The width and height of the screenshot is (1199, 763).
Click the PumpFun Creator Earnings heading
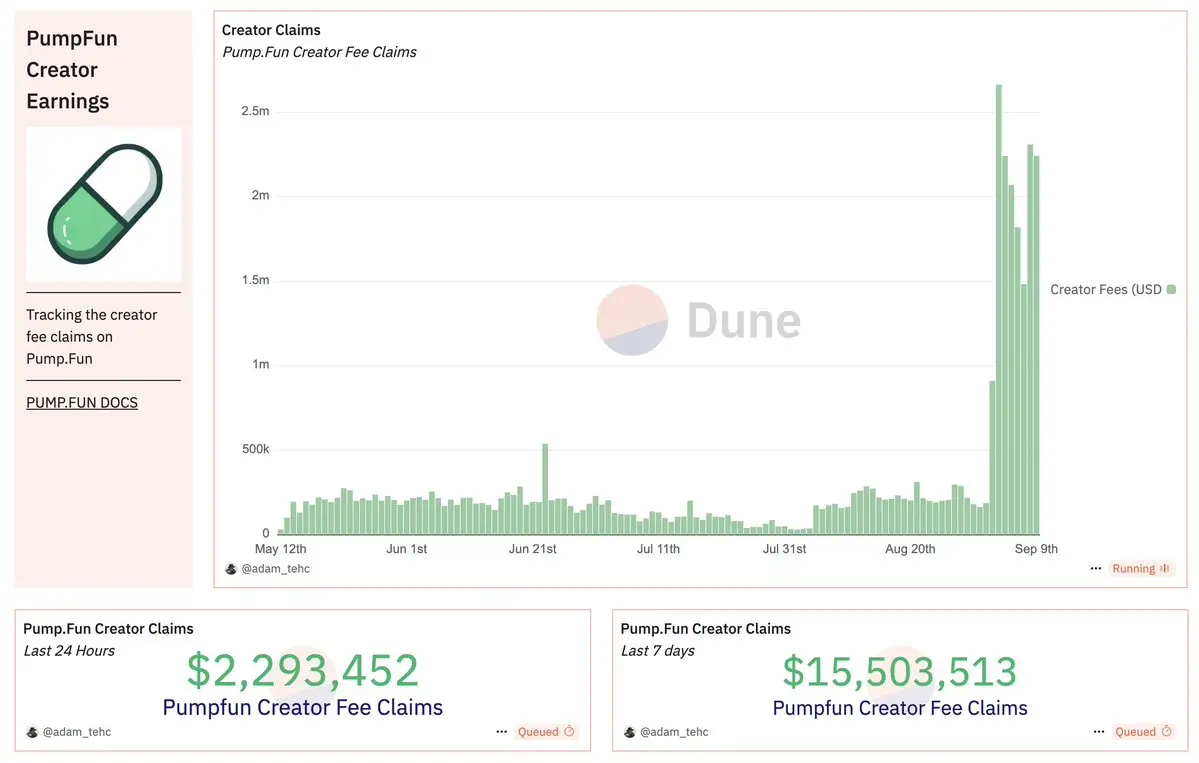tap(72, 70)
